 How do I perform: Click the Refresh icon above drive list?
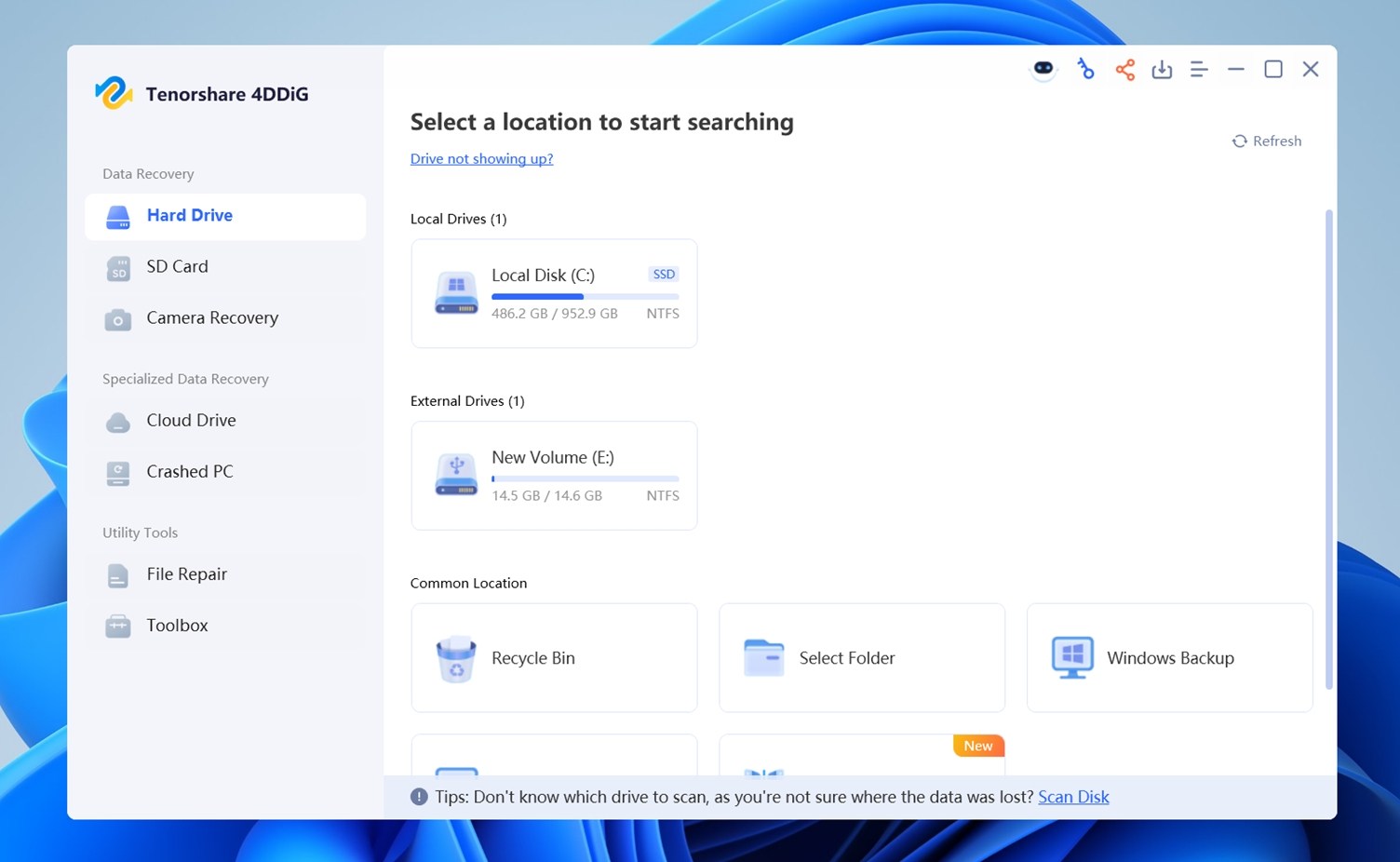(x=1240, y=141)
